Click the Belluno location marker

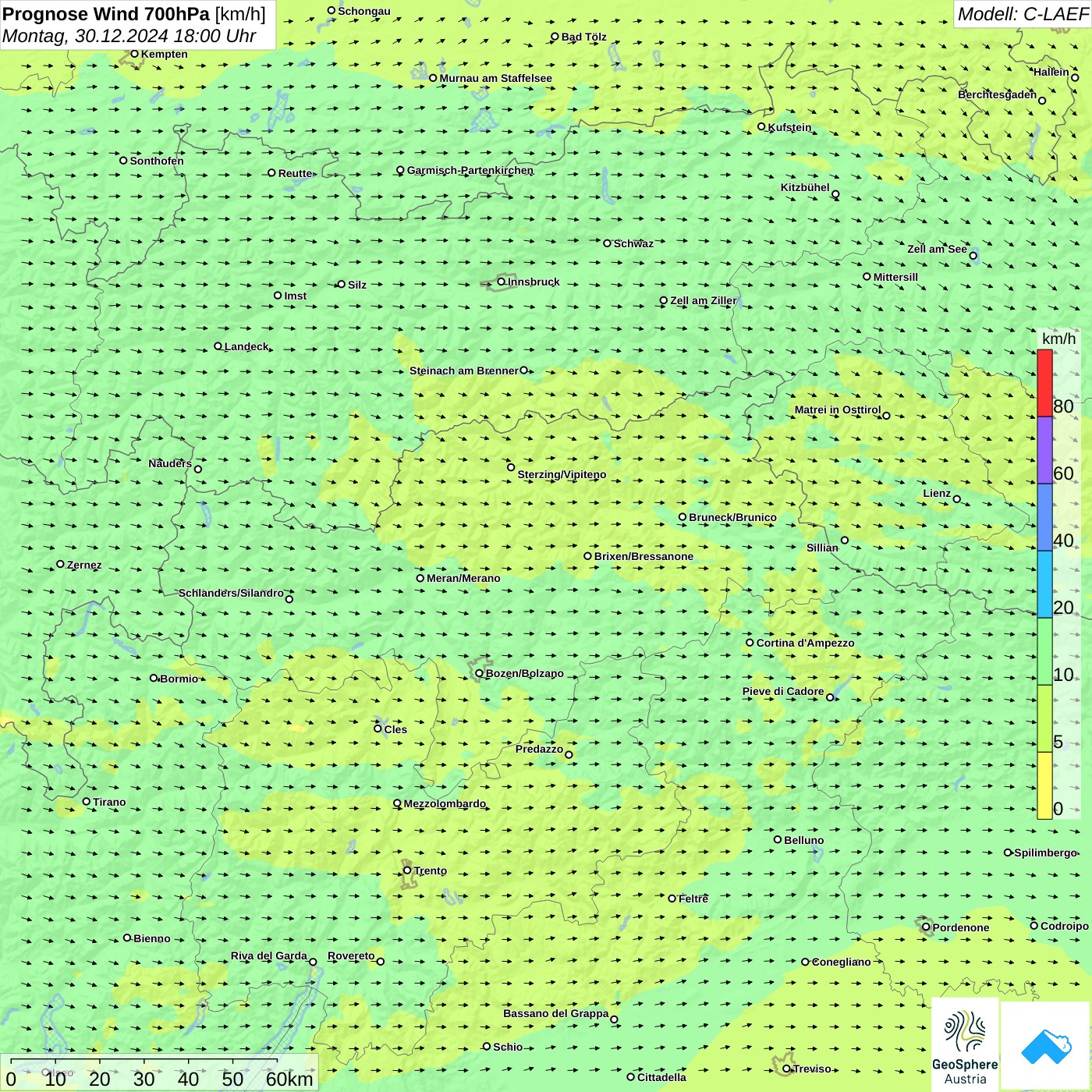pos(778,839)
